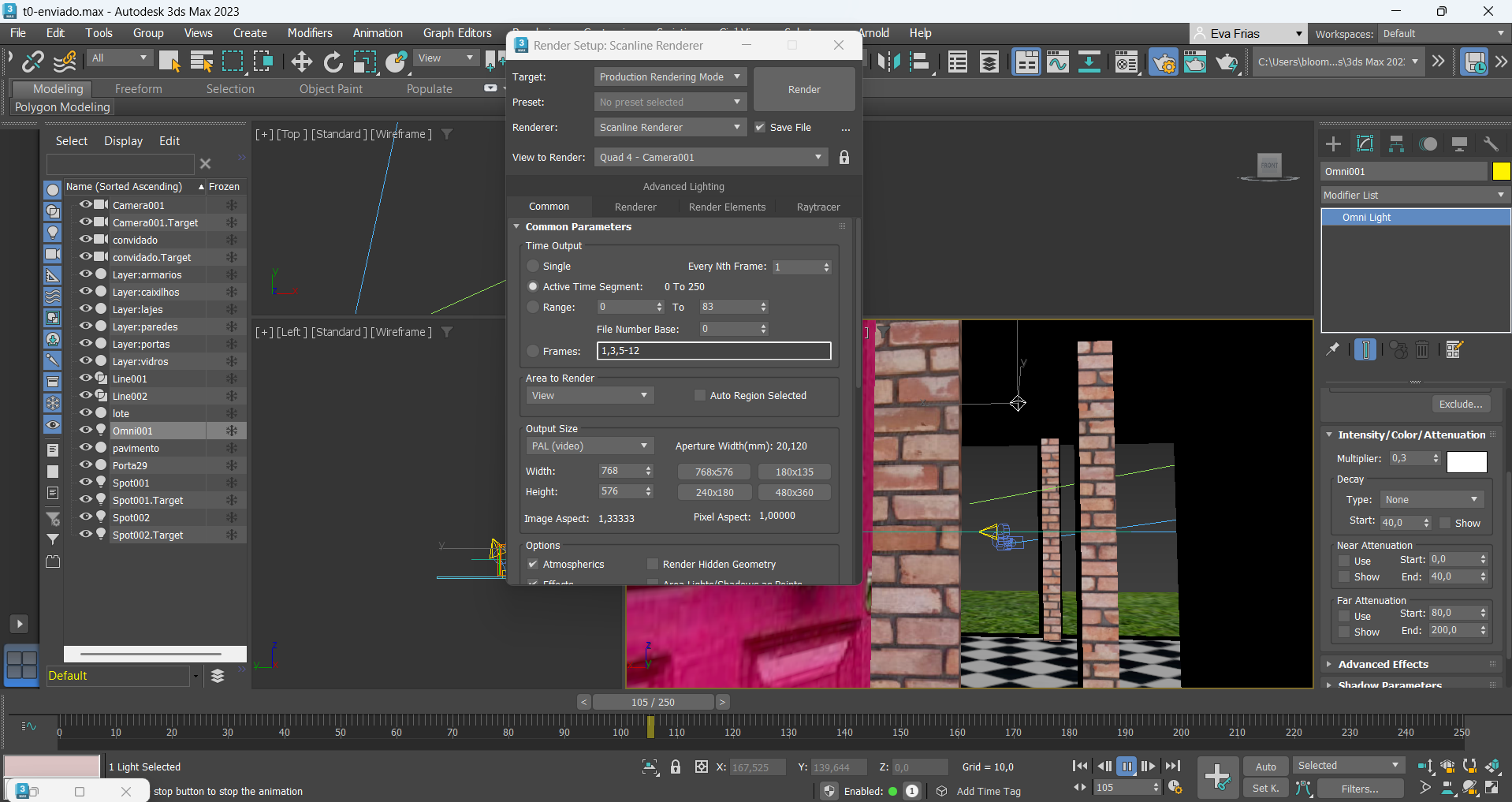Disable the Save File checkbox
The width and height of the screenshot is (1512, 802).
point(760,128)
